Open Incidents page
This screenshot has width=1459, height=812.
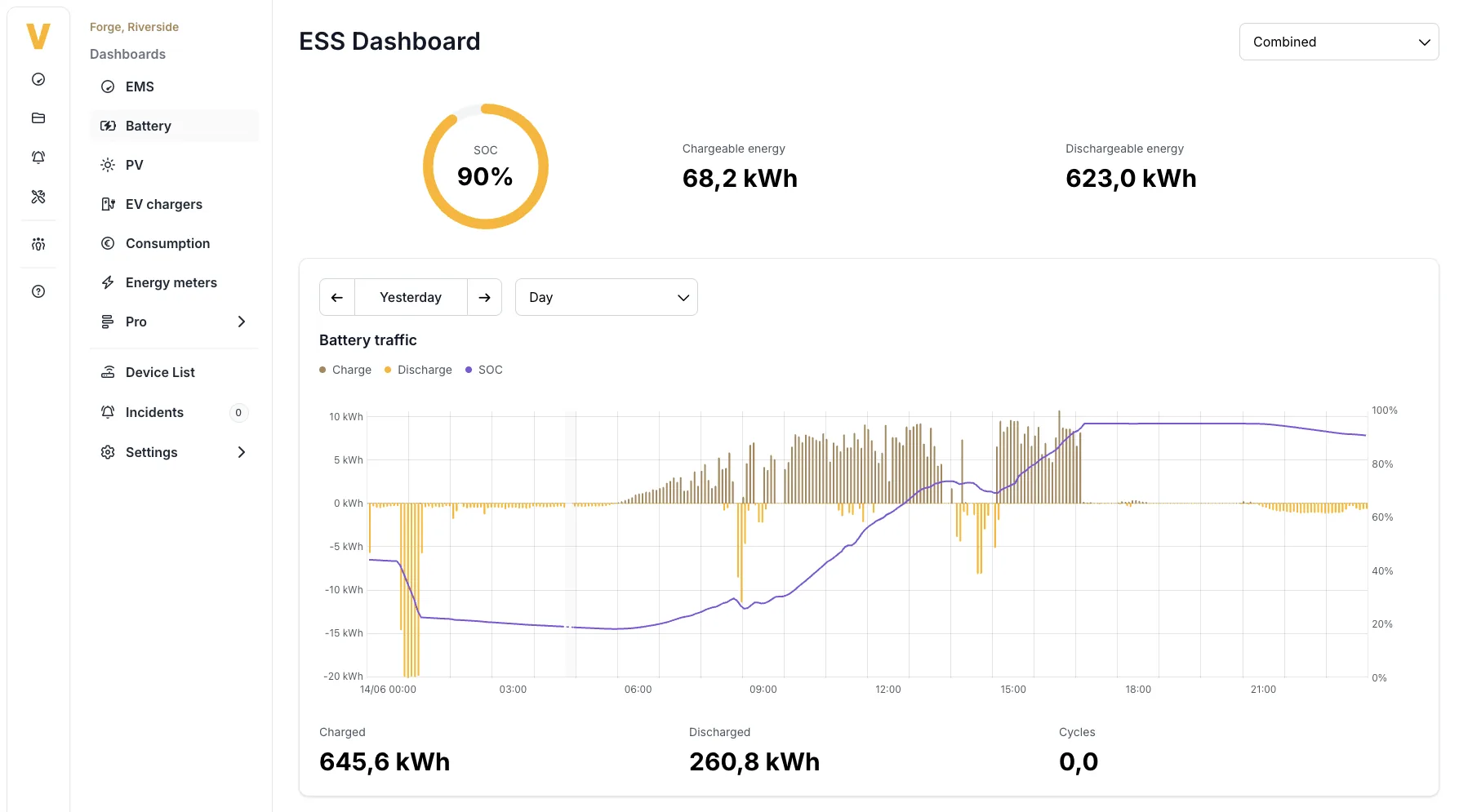coord(174,412)
